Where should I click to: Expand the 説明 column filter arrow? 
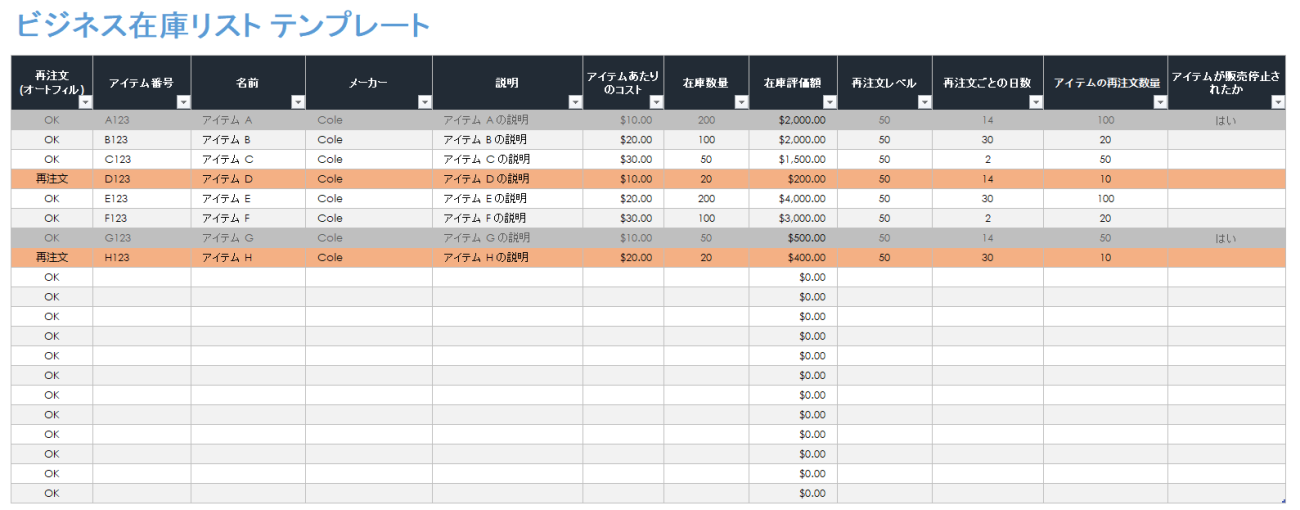575,102
